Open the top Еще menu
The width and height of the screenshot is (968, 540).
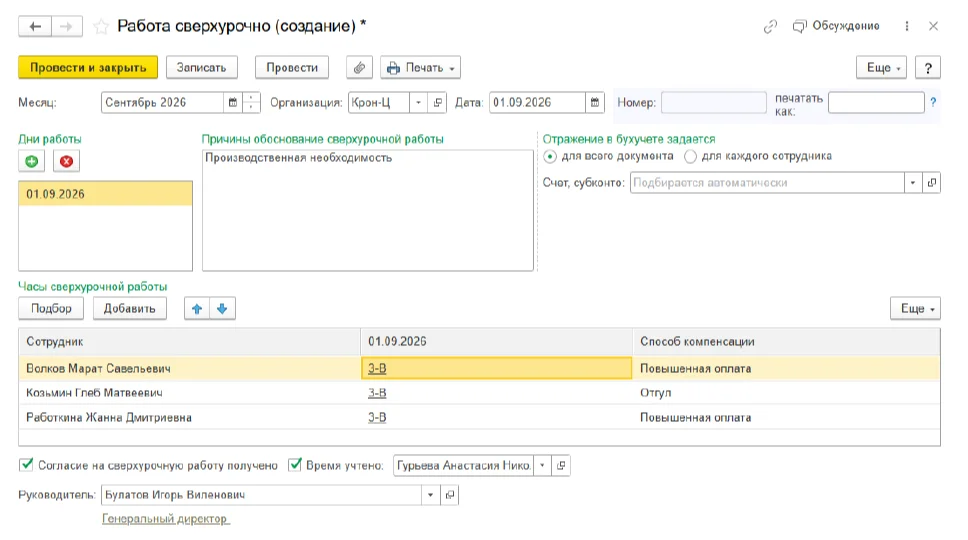(881, 67)
